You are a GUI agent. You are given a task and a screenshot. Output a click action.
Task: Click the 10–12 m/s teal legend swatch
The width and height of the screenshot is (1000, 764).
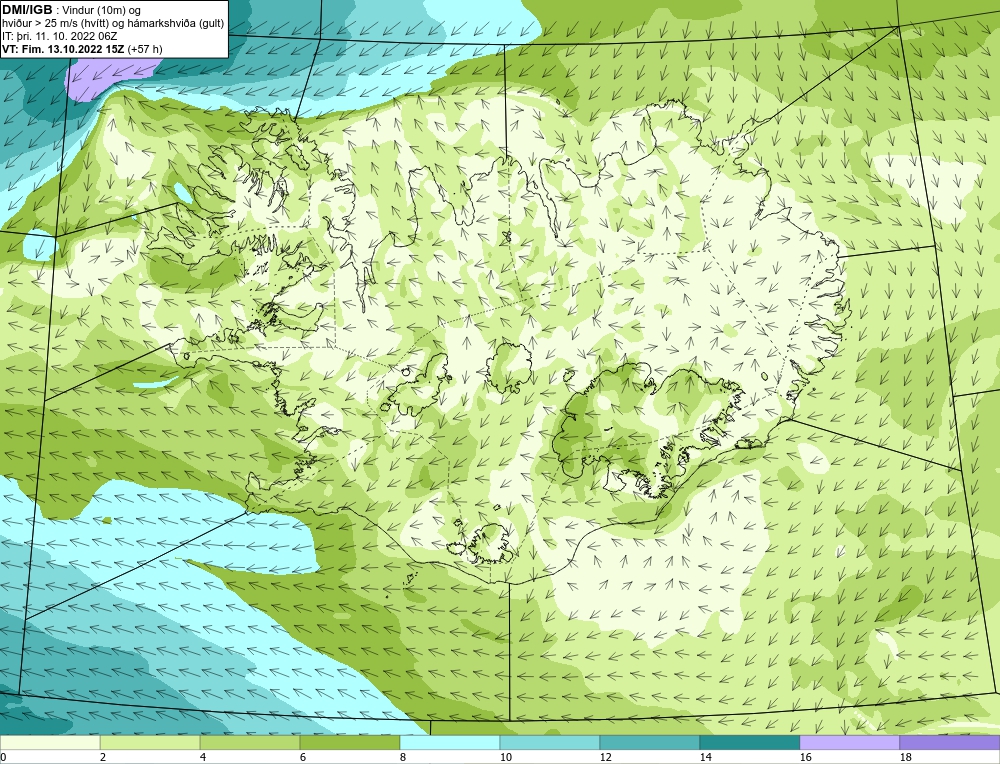pos(550,743)
